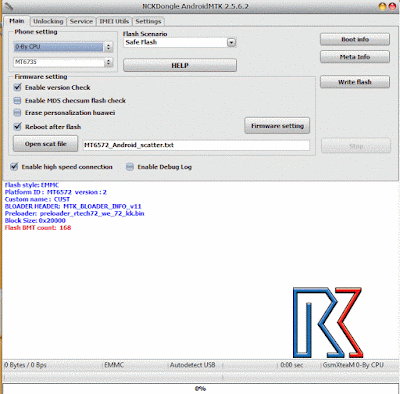
Task: Switch to the Main tab
Action: click(x=17, y=21)
